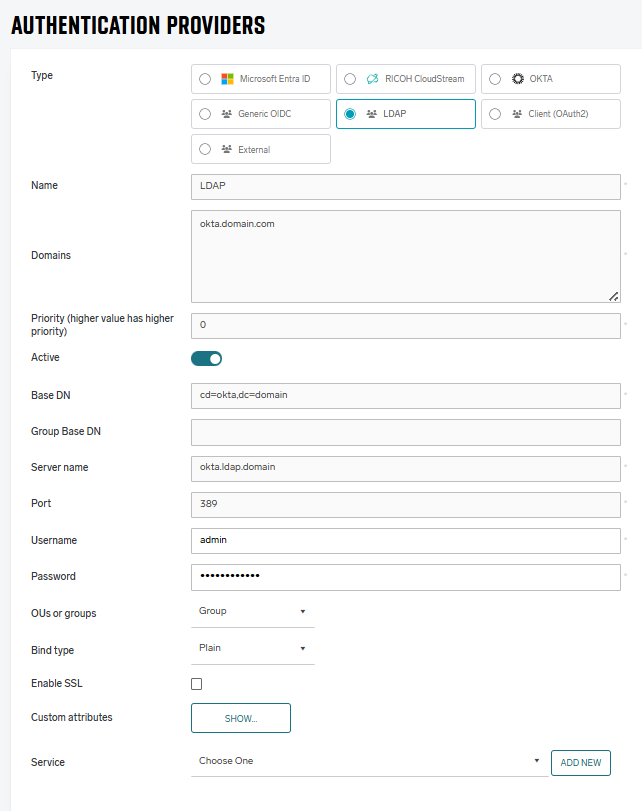642x811 pixels.
Task: Enable the SSL checkbox
Action: (x=196, y=683)
